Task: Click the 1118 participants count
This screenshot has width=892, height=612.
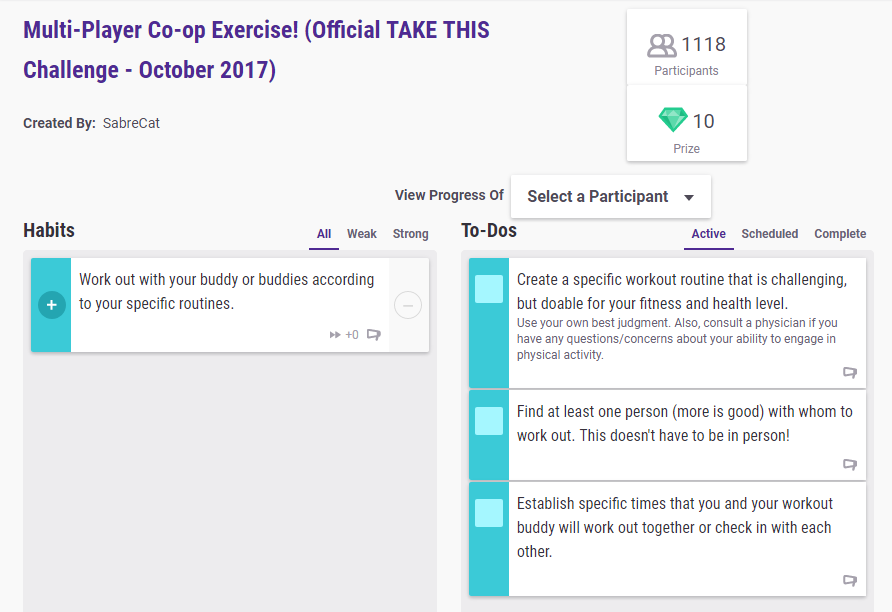Action: [x=703, y=45]
